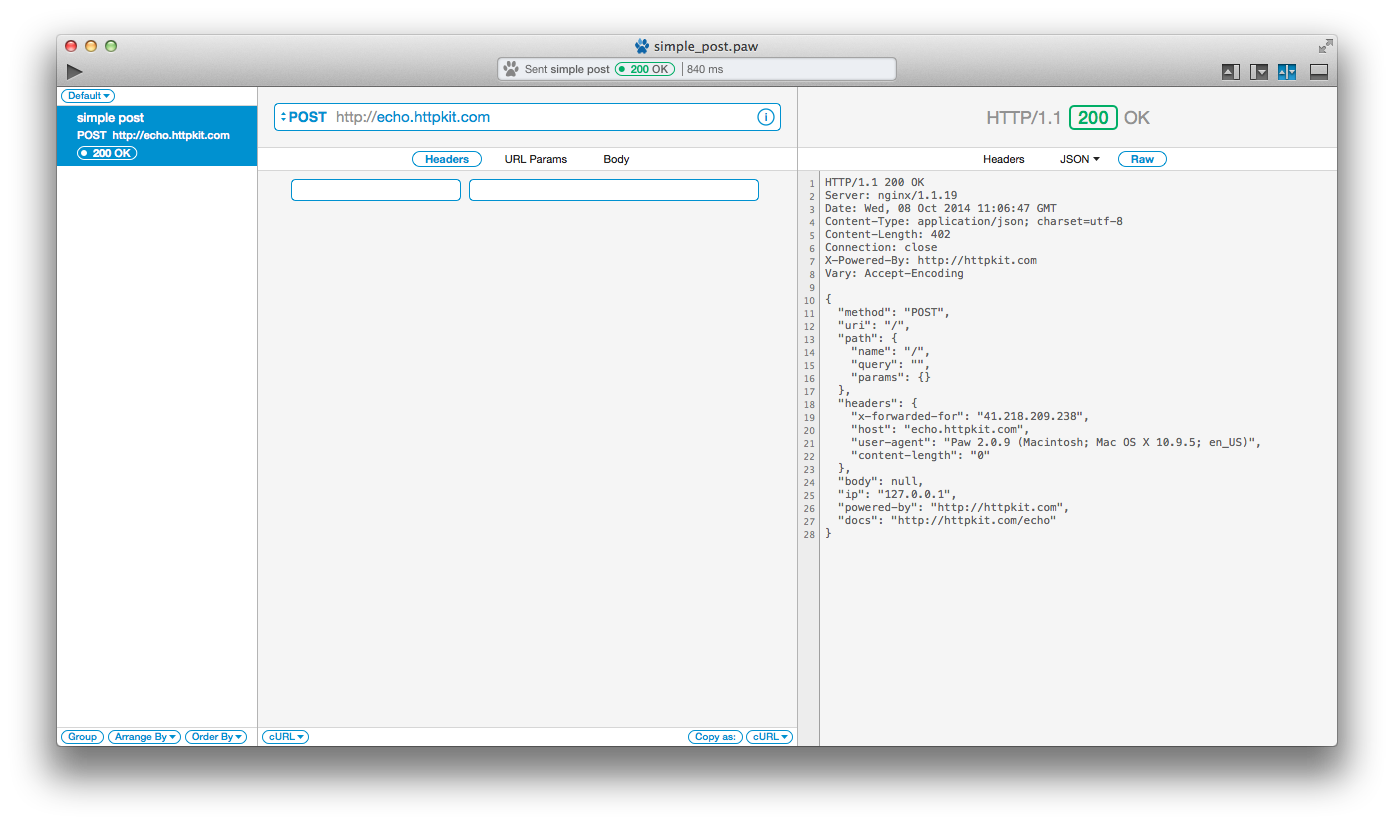Click the user-agent Paw 2.0.9 line
This screenshot has width=1394, height=825.
(x=1056, y=442)
